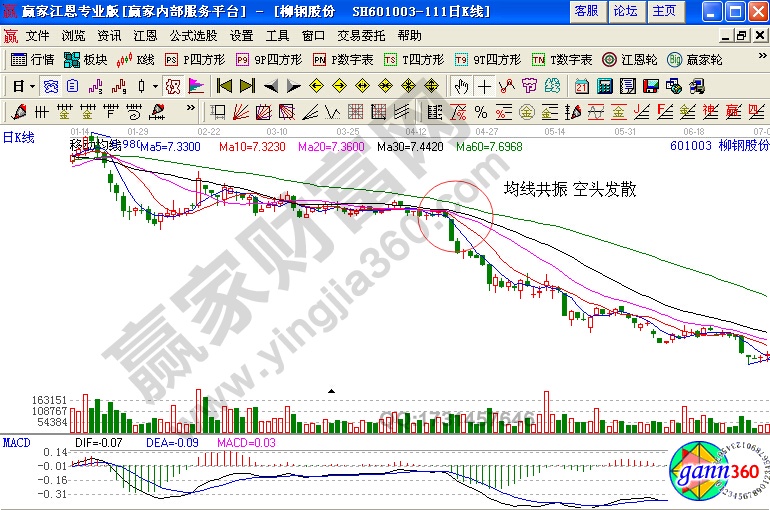The height and width of the screenshot is (510, 770).
Task: Click the 论坛 forum button
Action: tap(625, 11)
